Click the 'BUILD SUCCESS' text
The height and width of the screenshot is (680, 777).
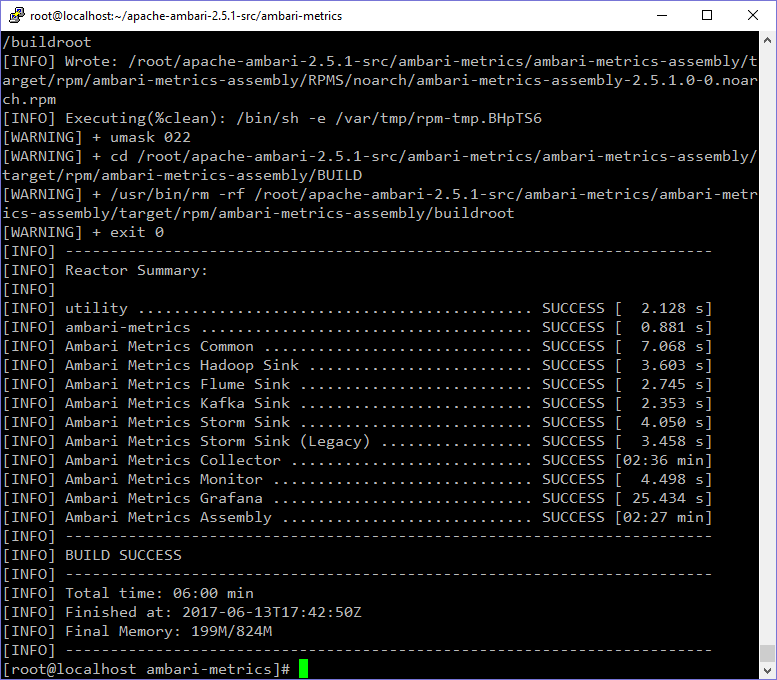point(123,555)
